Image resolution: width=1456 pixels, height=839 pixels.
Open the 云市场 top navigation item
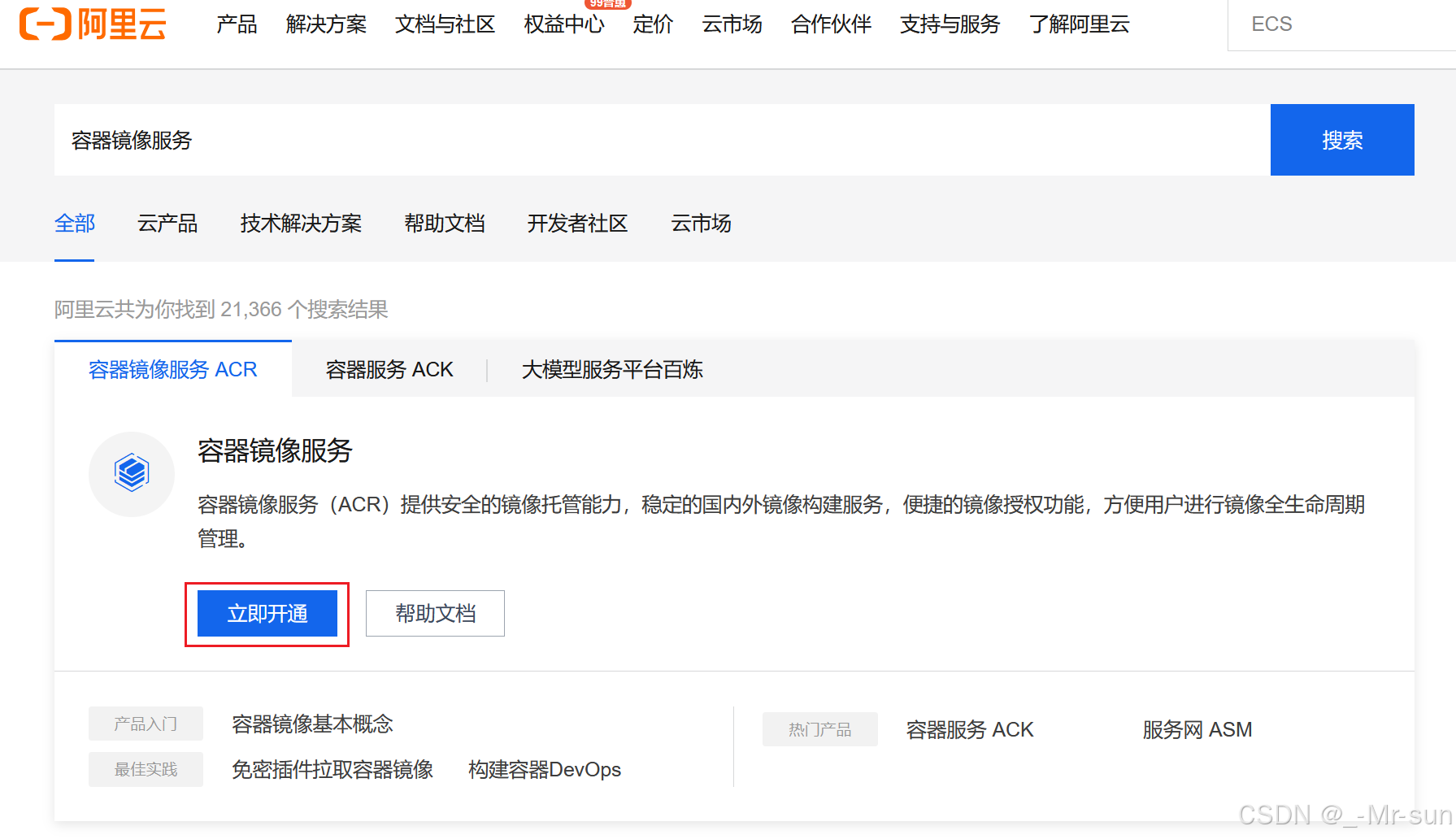coord(732,24)
